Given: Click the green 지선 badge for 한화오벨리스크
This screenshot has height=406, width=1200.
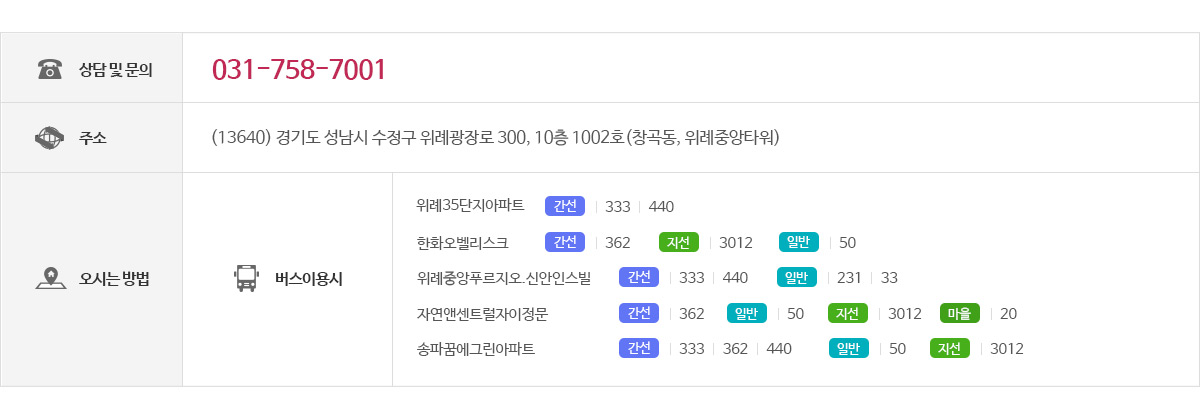Looking at the screenshot, I should pyautogui.click(x=679, y=242).
